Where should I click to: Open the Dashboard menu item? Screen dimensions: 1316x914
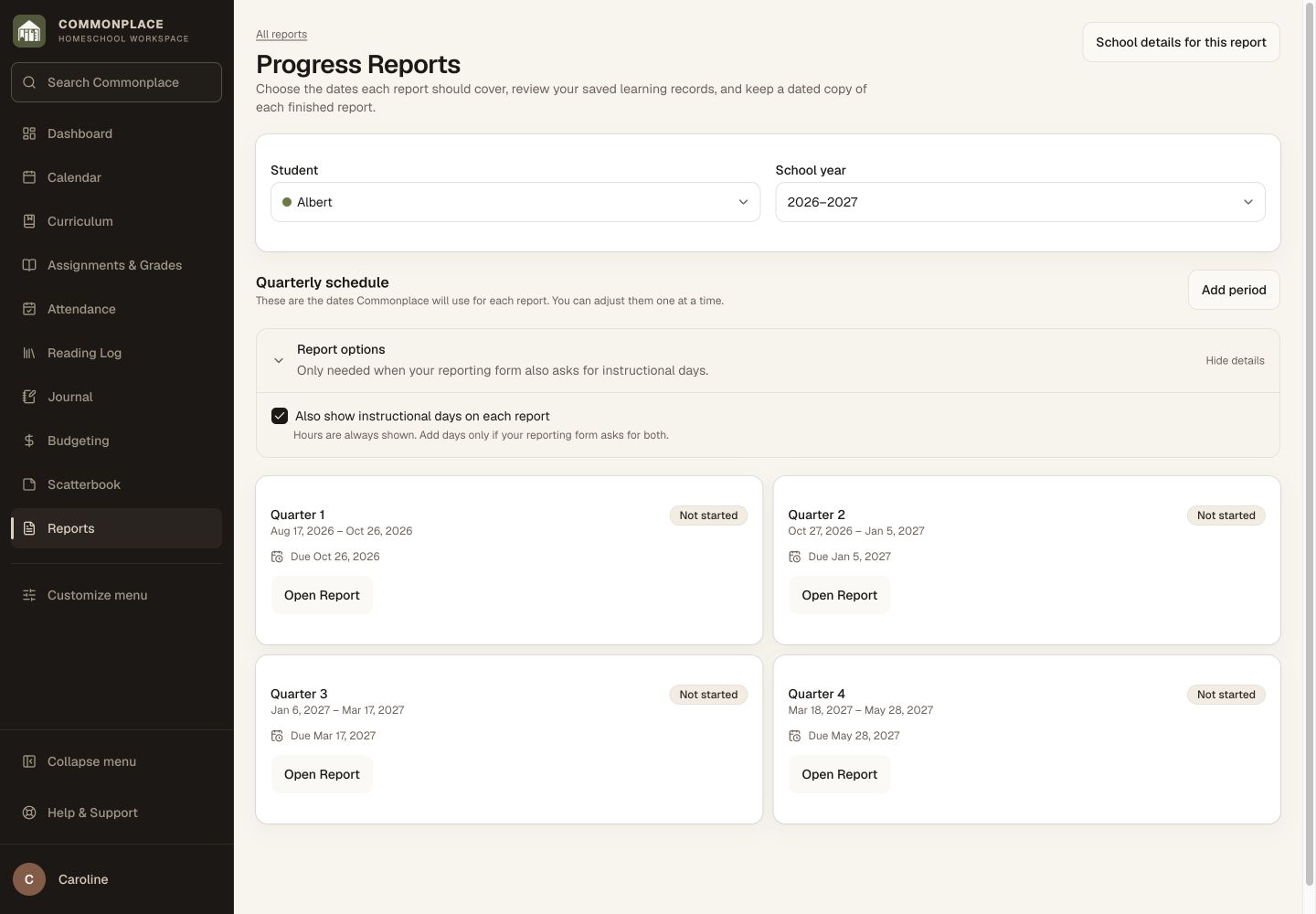(x=116, y=133)
